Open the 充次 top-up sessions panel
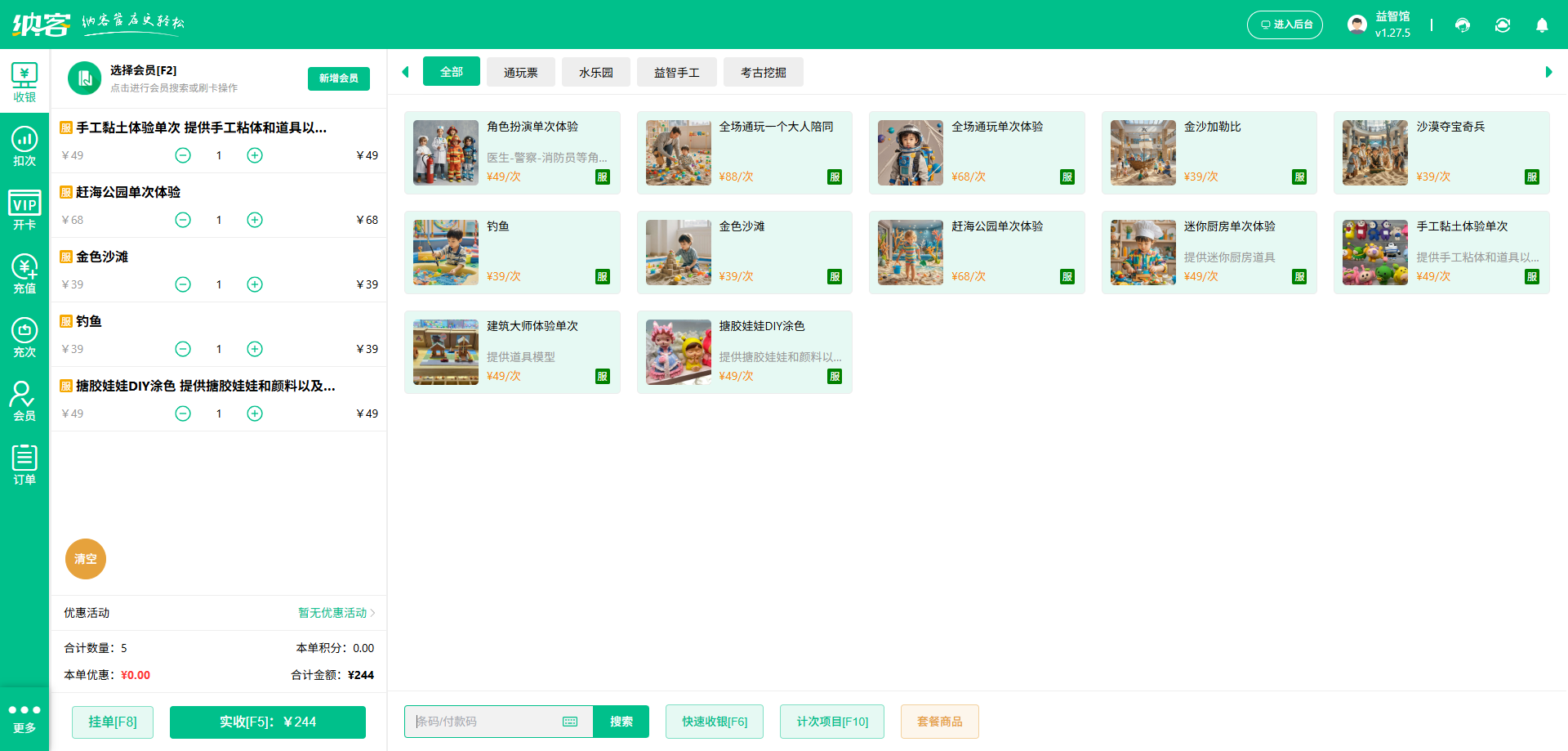1568x751 pixels. point(24,335)
